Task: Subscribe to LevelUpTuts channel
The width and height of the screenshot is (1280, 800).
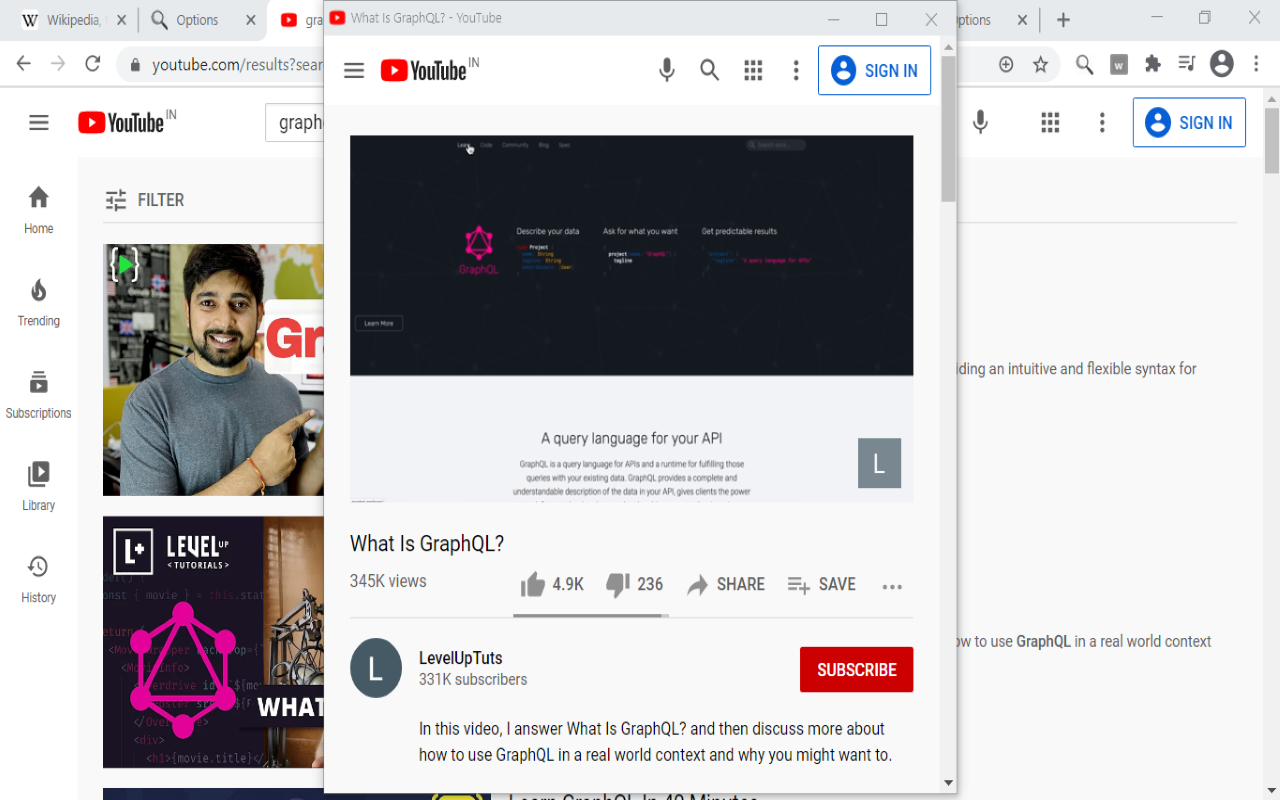Action: coord(856,670)
